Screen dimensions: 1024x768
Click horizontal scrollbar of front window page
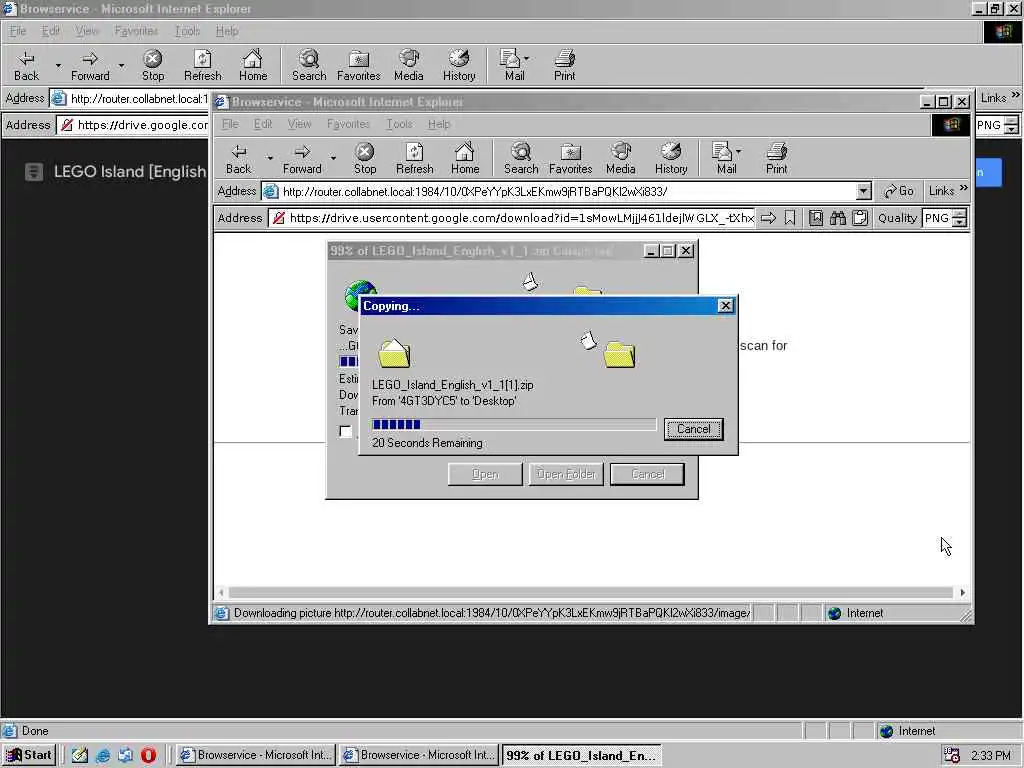click(590, 592)
